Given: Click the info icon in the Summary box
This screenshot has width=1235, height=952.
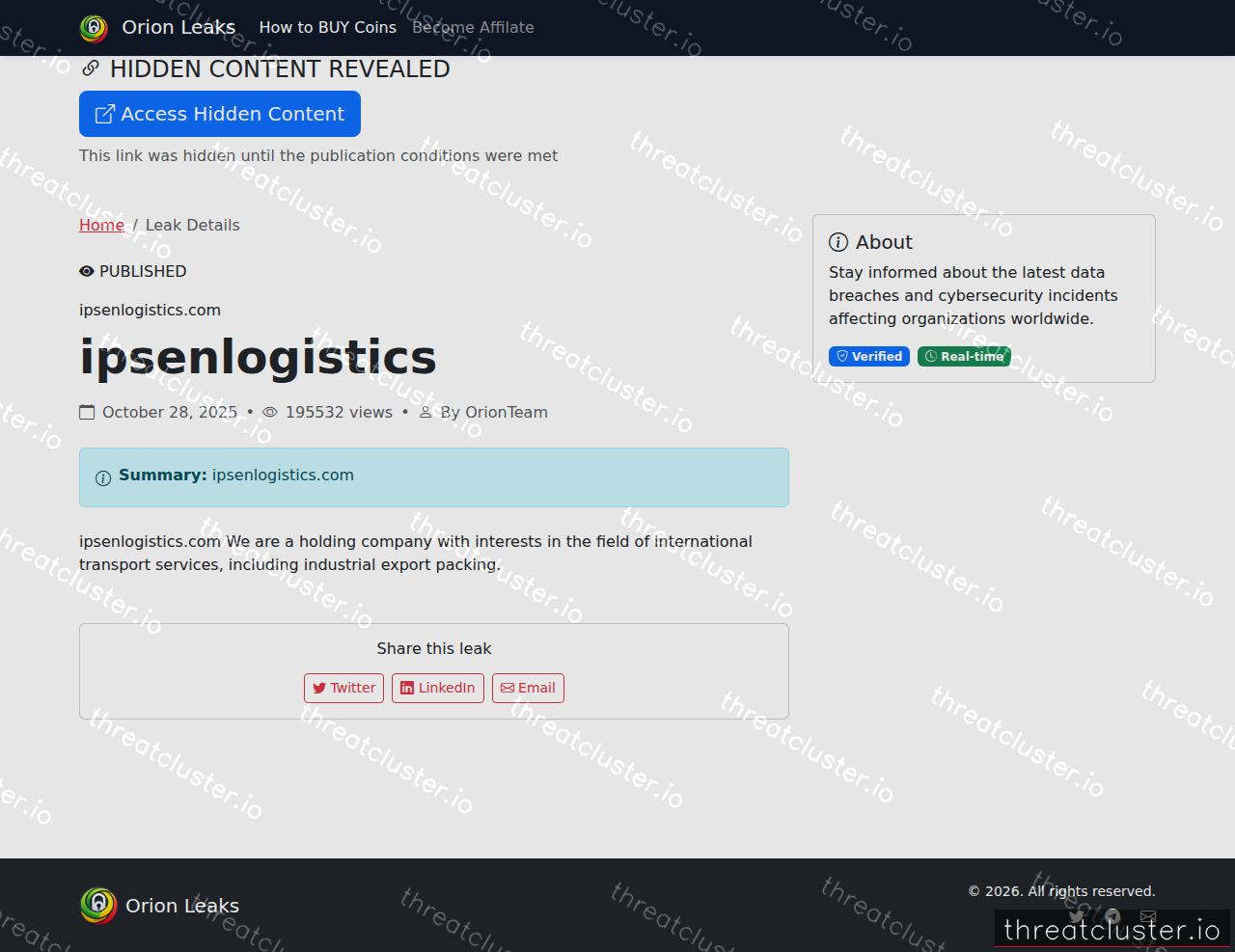Looking at the screenshot, I should coord(103,477).
